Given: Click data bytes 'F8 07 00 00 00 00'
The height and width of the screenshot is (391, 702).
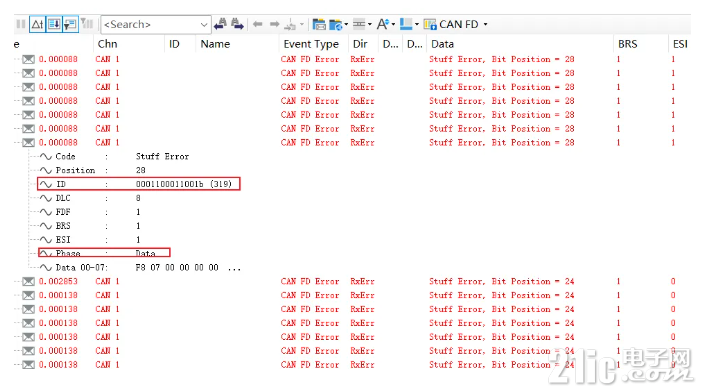Looking at the screenshot, I should (x=177, y=267).
